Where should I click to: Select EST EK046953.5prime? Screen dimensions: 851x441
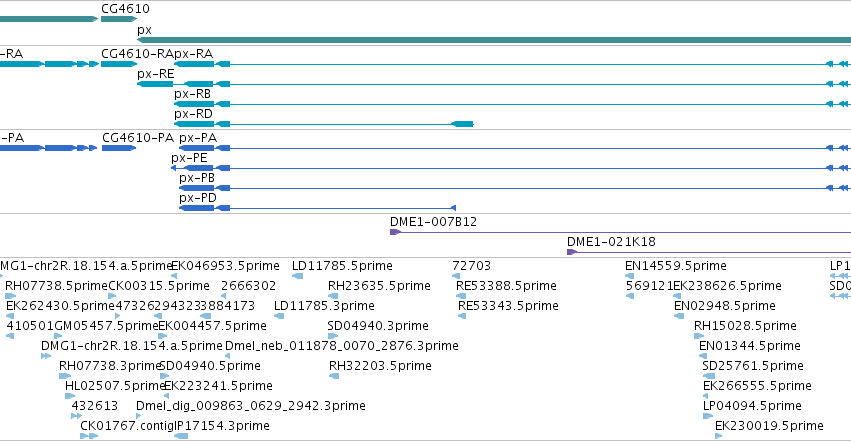click(225, 266)
